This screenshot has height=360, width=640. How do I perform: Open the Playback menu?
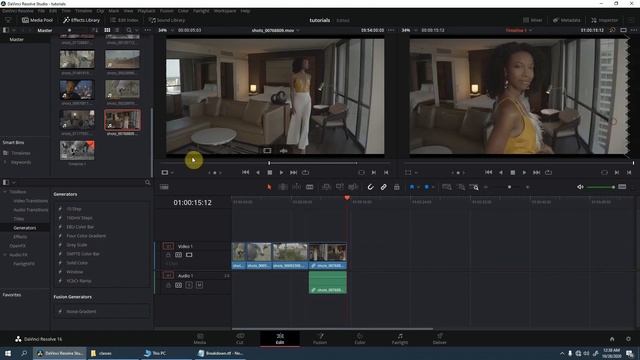point(146,11)
